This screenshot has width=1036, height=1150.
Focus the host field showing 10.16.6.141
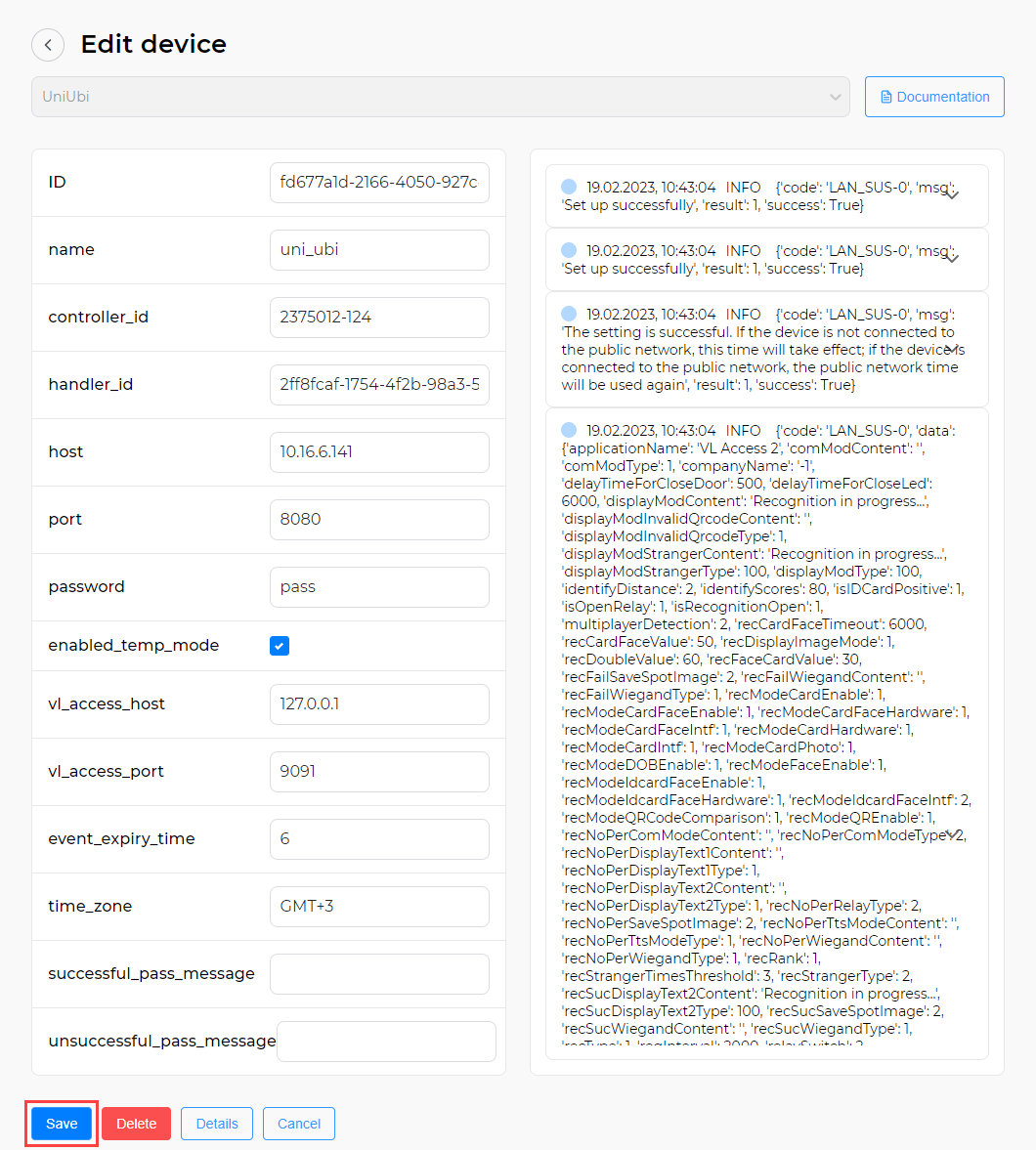tap(379, 452)
